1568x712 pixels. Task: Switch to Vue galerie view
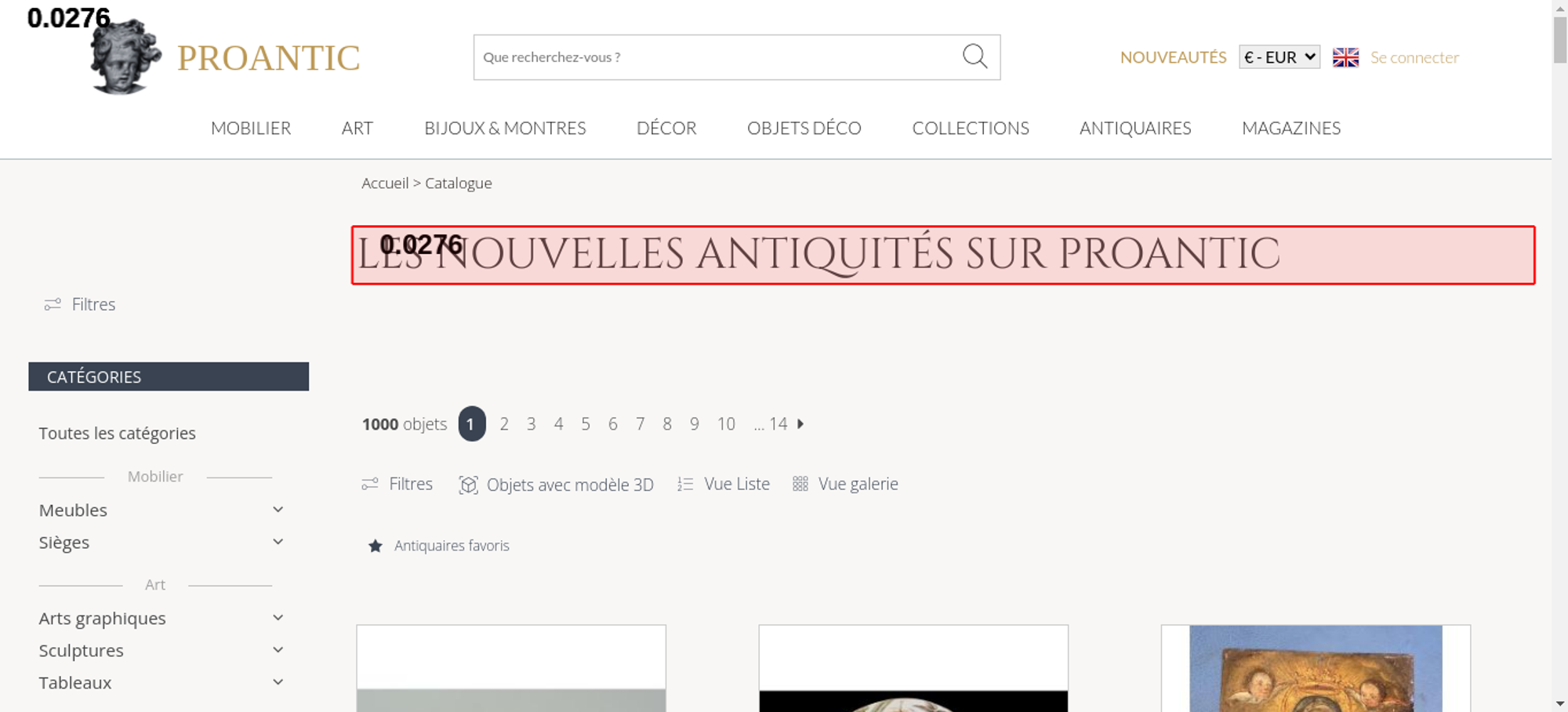tap(845, 484)
